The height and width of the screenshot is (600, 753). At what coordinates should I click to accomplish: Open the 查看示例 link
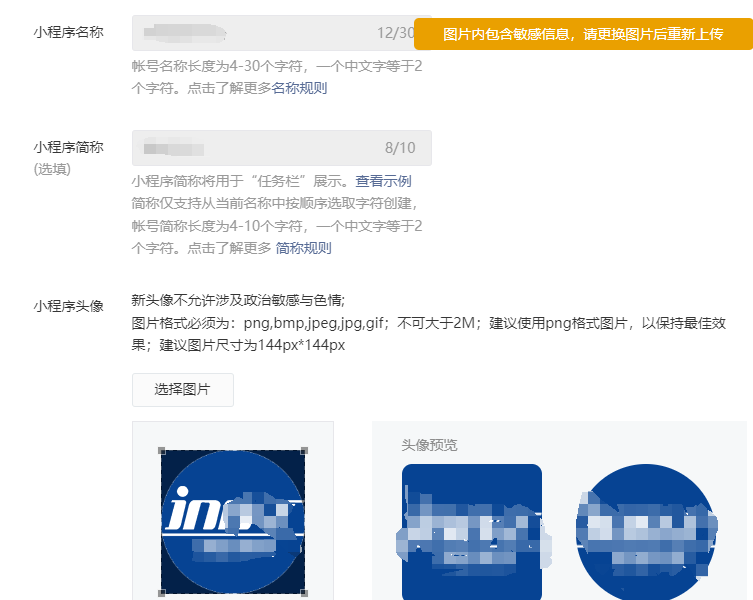[x=383, y=181]
